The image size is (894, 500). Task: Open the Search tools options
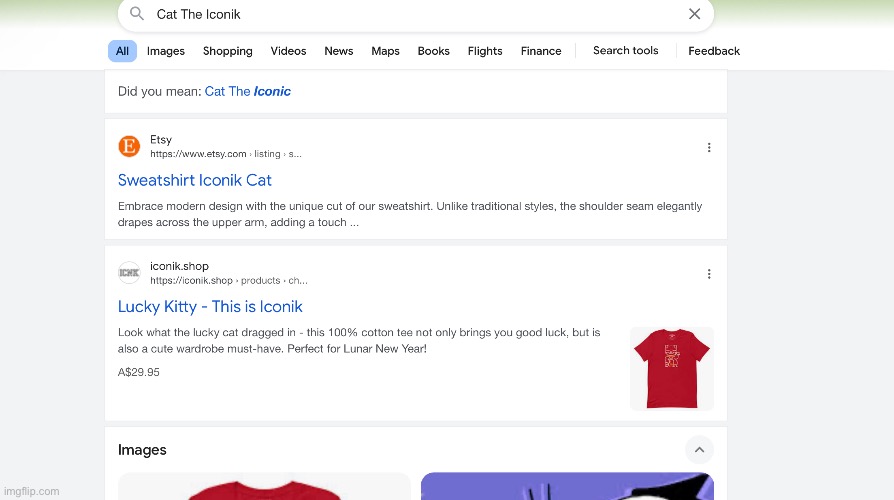(x=625, y=51)
